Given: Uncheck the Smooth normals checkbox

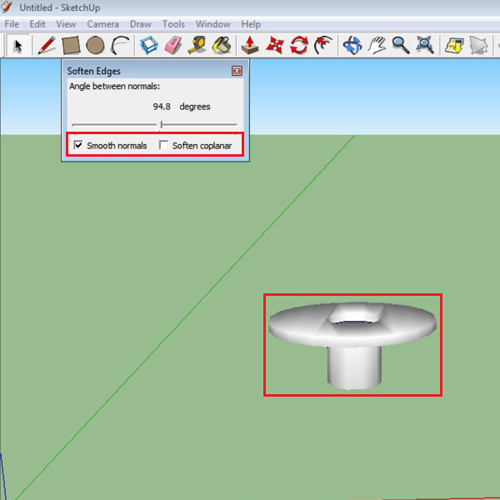Looking at the screenshot, I should pyautogui.click(x=78, y=145).
